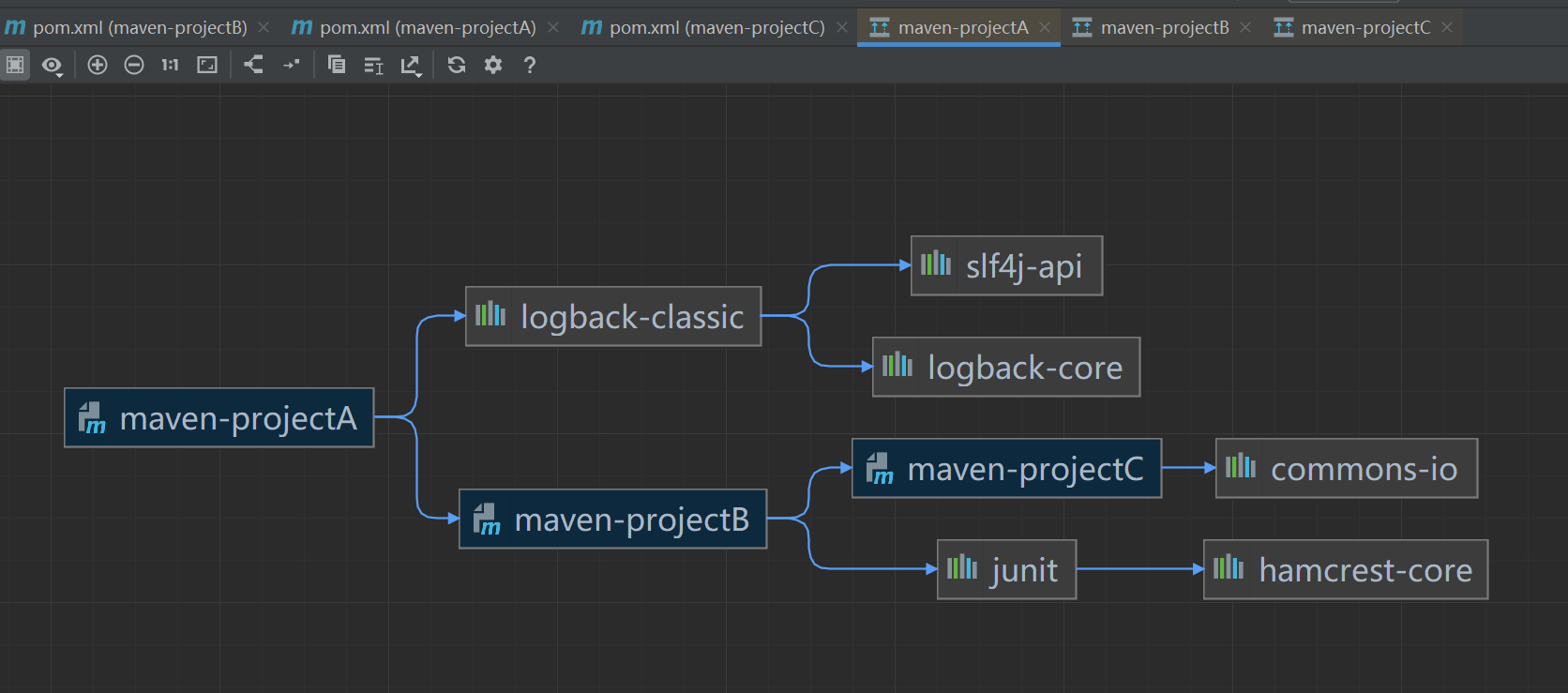Image resolution: width=1568 pixels, height=693 pixels.
Task: Click the apply layout branching icon
Action: [x=254, y=65]
